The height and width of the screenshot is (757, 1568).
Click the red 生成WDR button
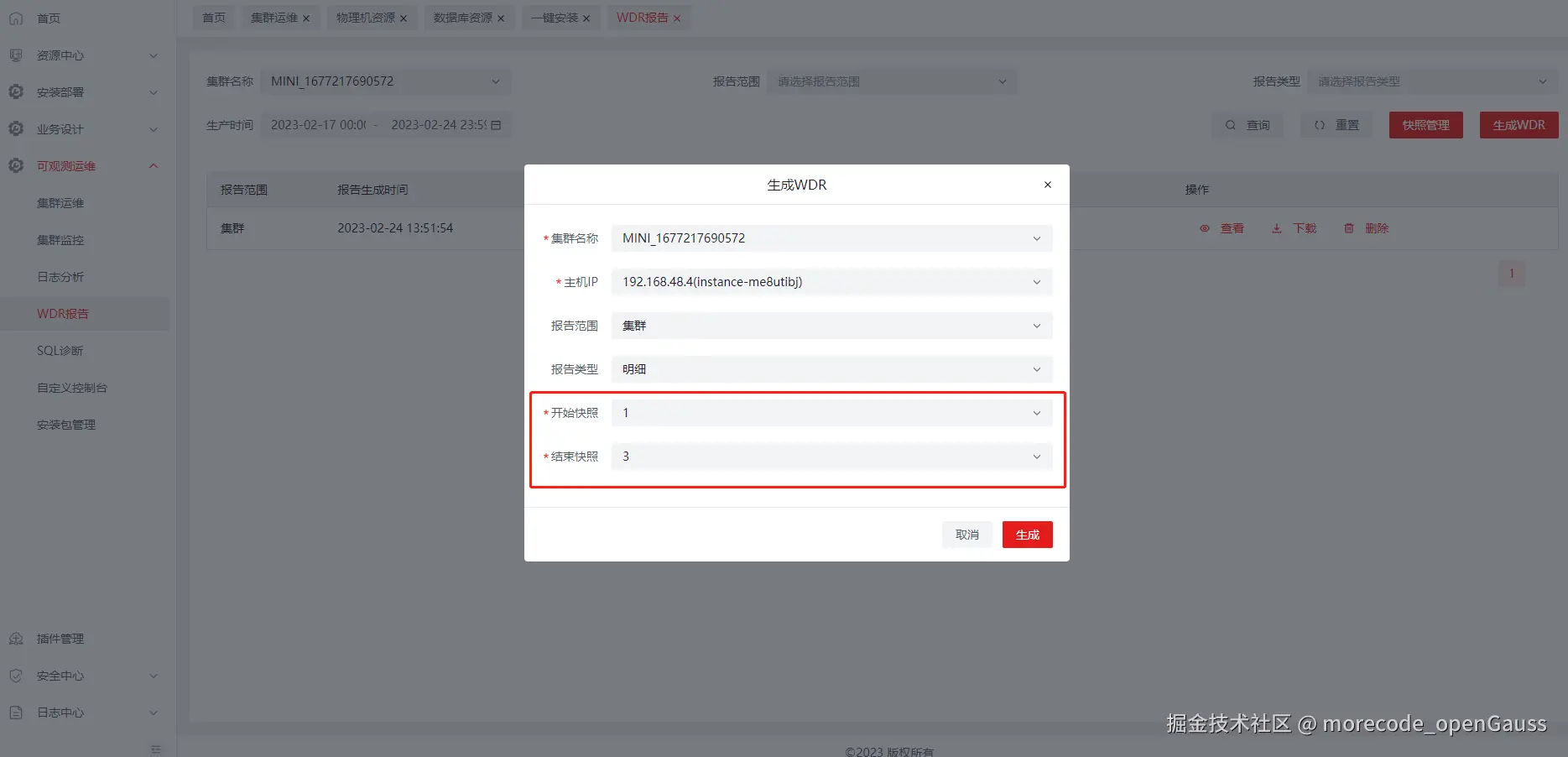[1519, 125]
